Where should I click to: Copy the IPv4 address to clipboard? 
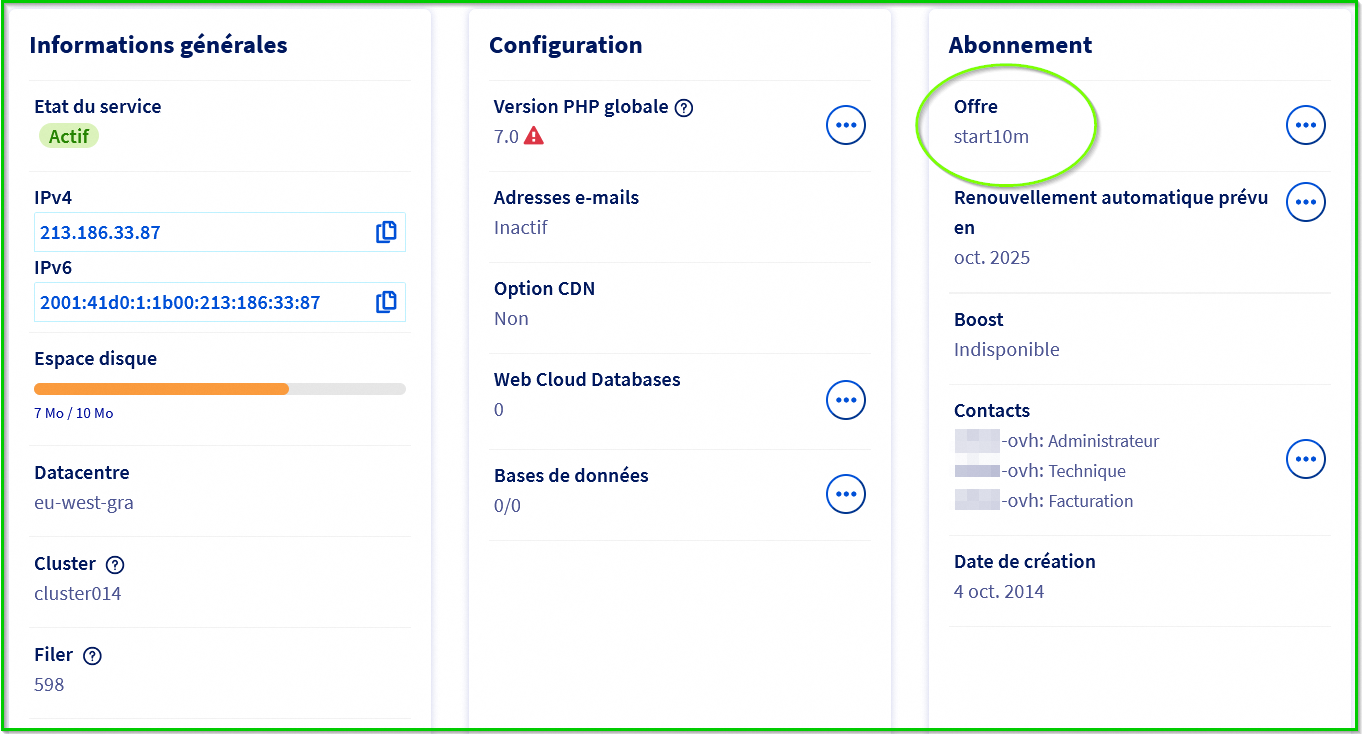386,232
